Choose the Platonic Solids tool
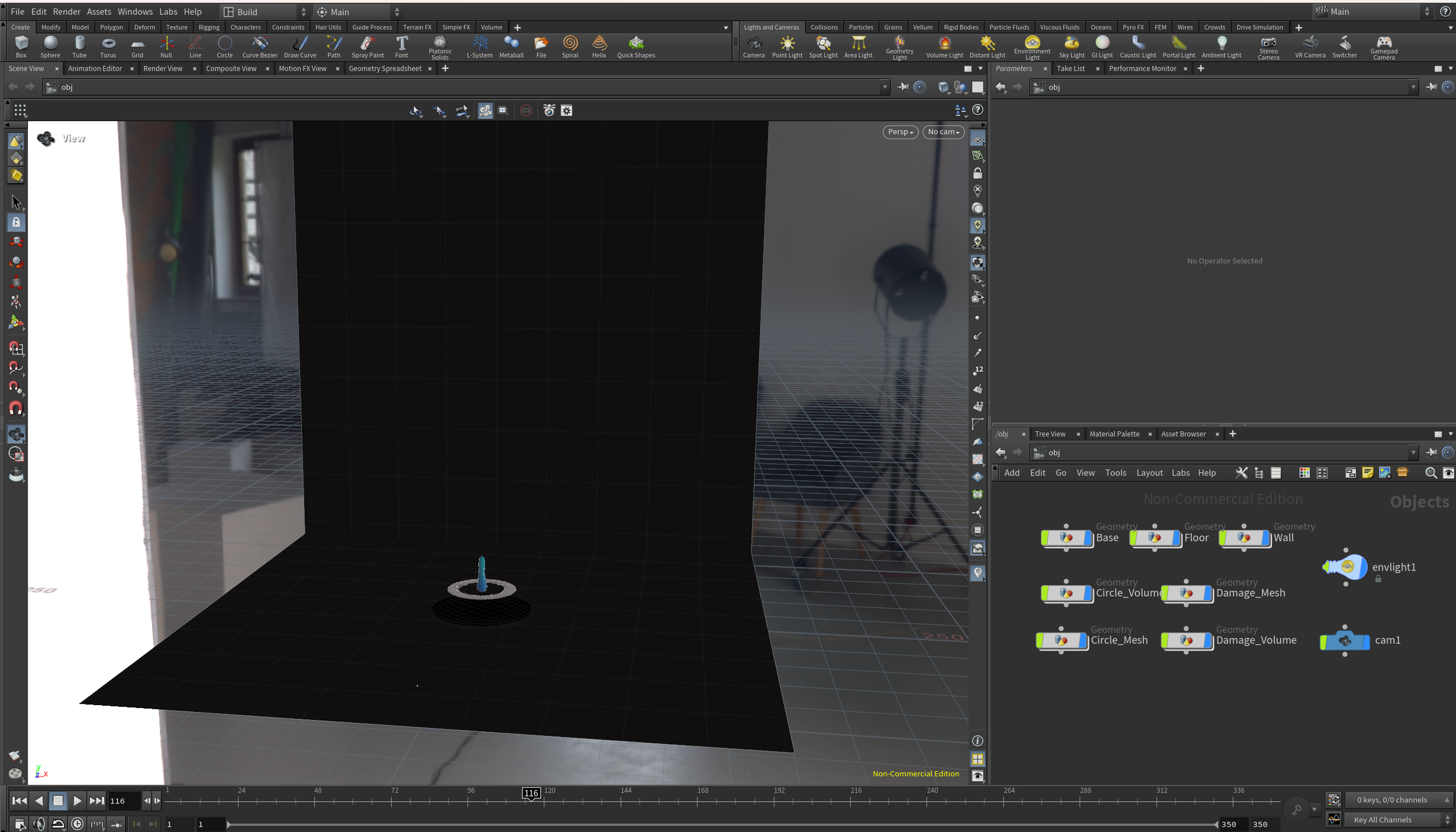The width and height of the screenshot is (1456, 832). click(440, 47)
